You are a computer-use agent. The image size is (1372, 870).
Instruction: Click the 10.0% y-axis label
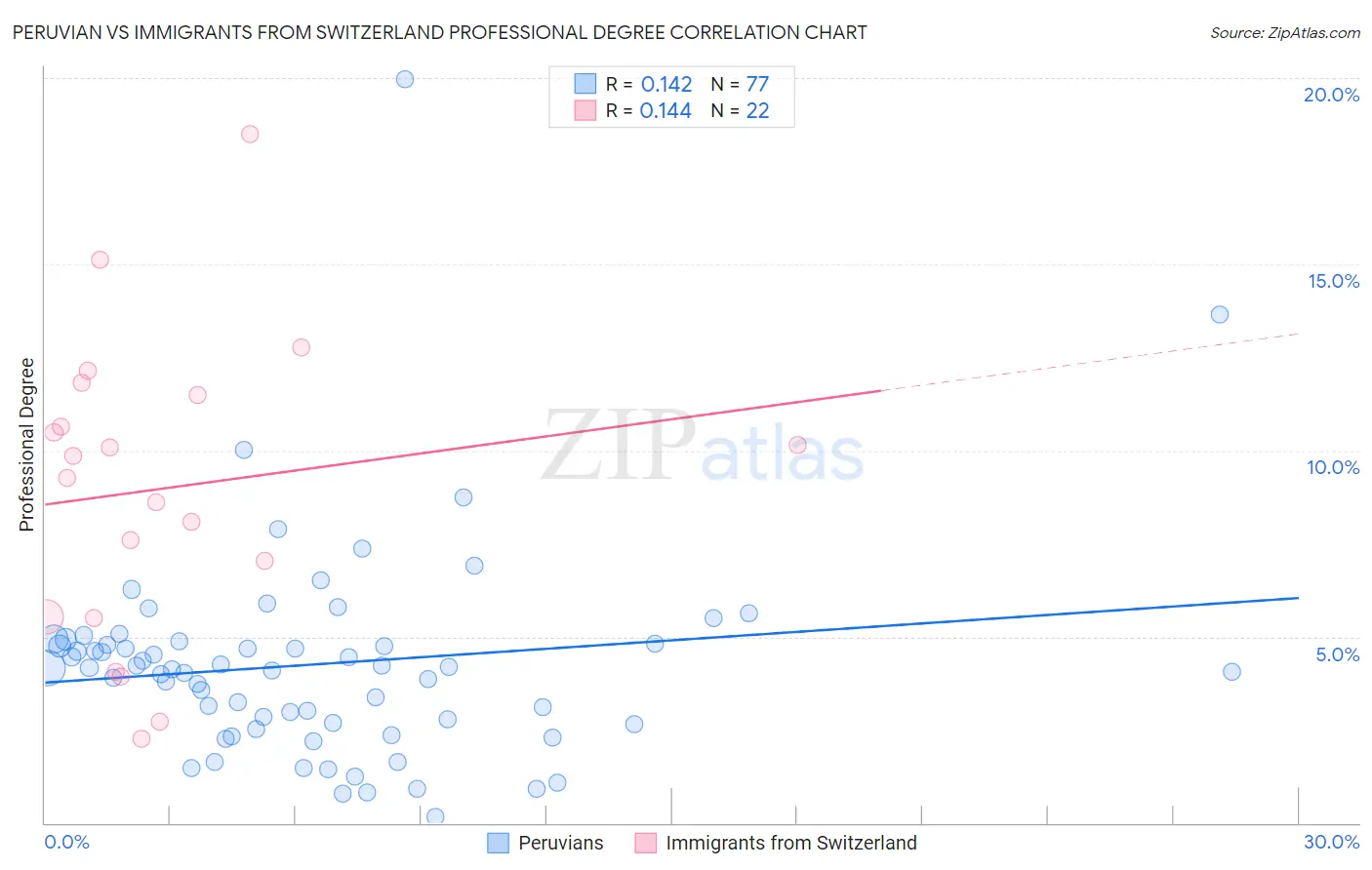[x=1333, y=467]
